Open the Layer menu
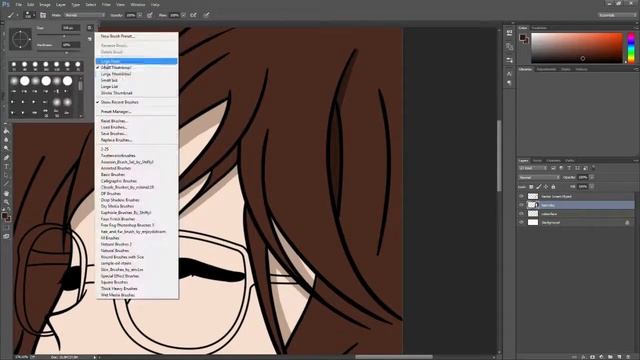The width and height of the screenshot is (640, 360). (61, 4)
